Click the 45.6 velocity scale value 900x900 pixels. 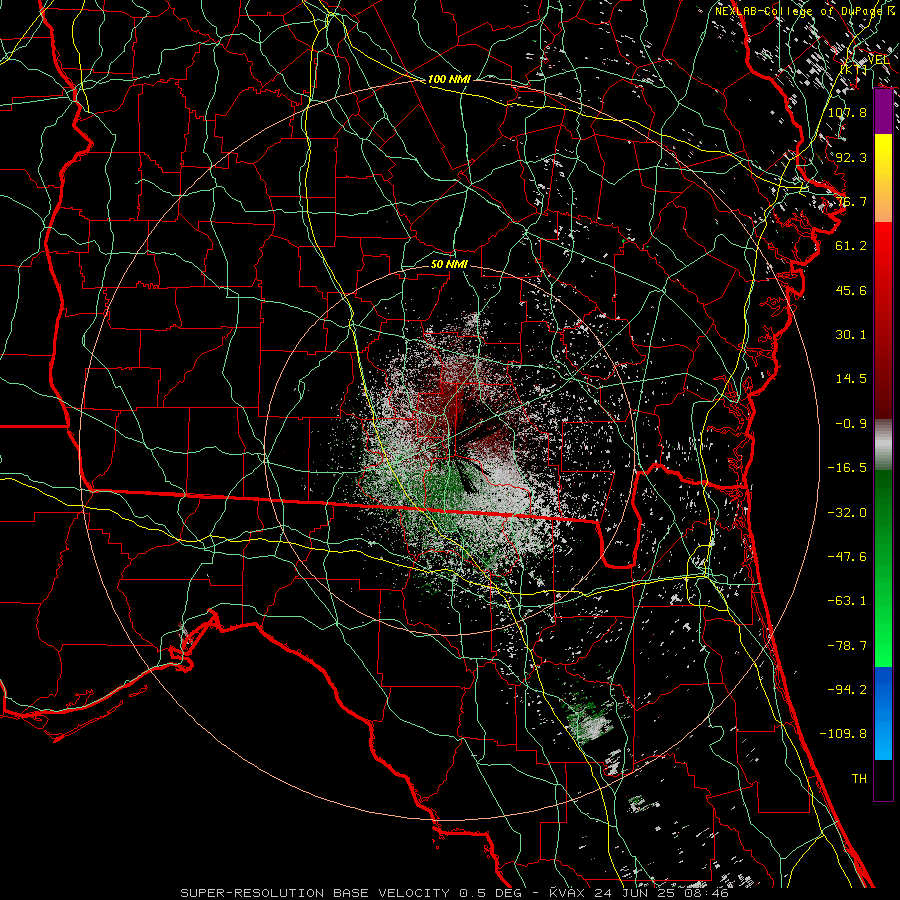pos(851,290)
